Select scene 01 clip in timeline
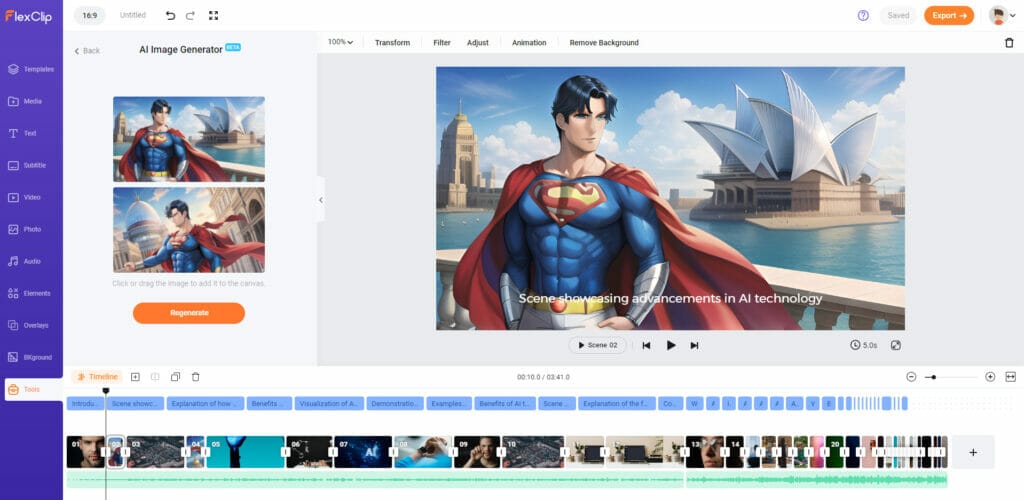 [x=86, y=452]
